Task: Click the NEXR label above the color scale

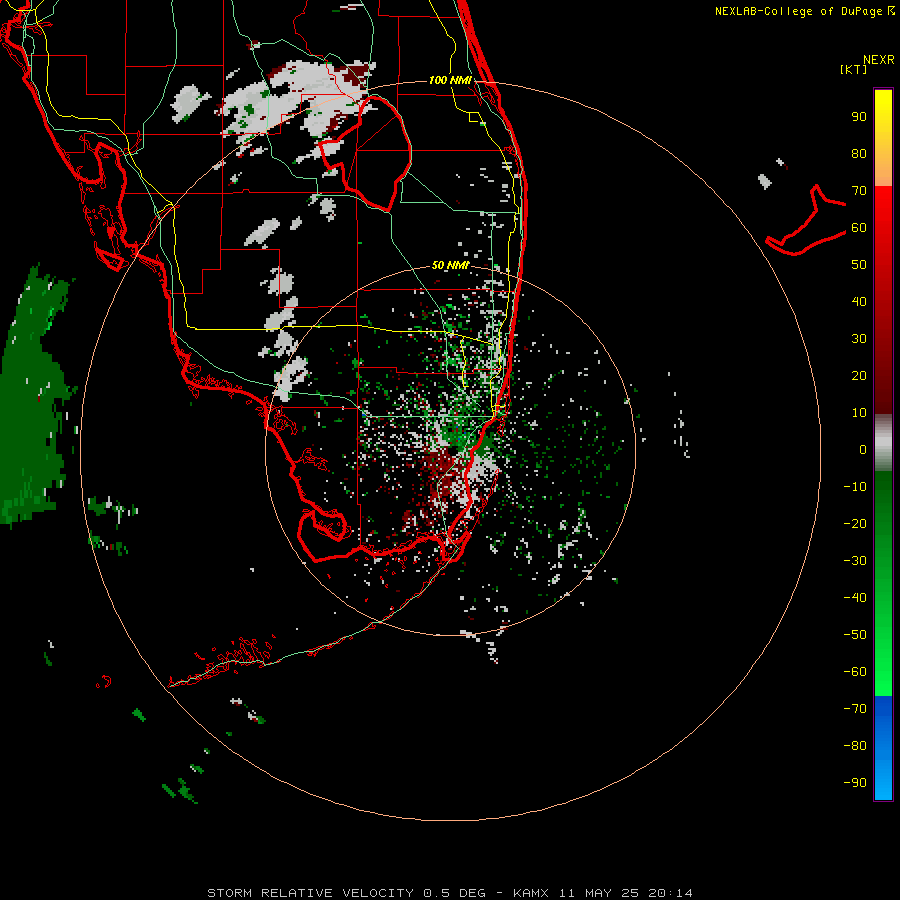Action: [878, 60]
